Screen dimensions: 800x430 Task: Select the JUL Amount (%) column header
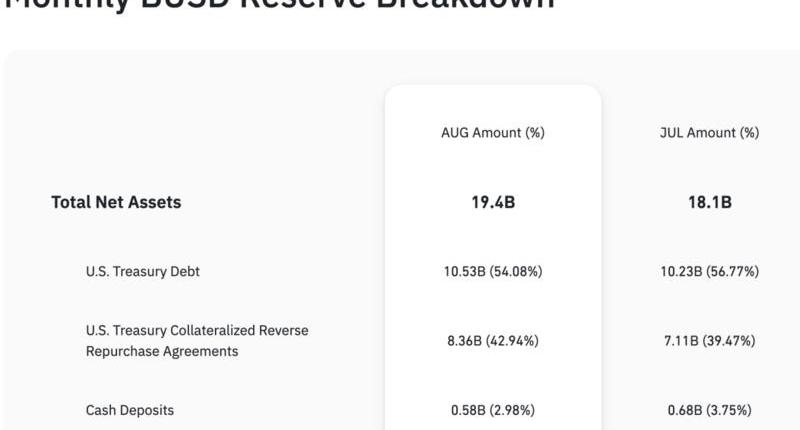[710, 133]
